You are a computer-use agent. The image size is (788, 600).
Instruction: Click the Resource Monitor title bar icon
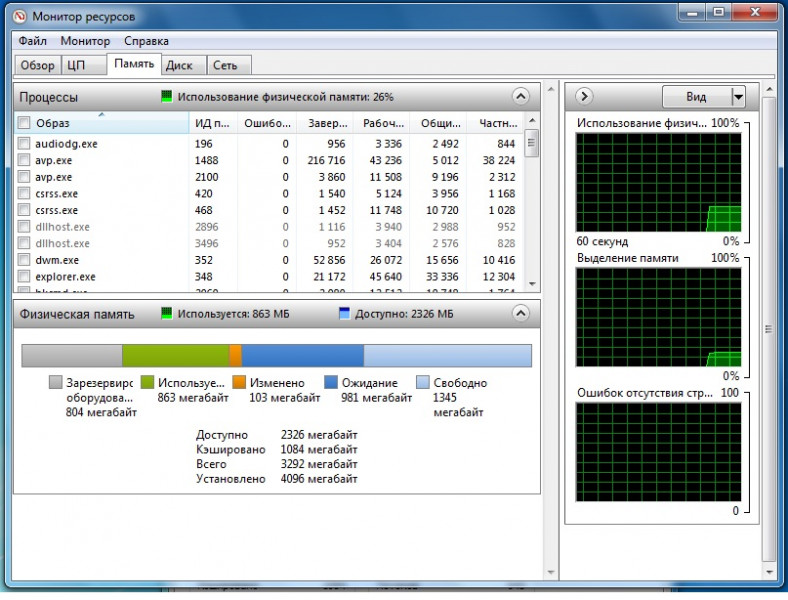tap(19, 16)
